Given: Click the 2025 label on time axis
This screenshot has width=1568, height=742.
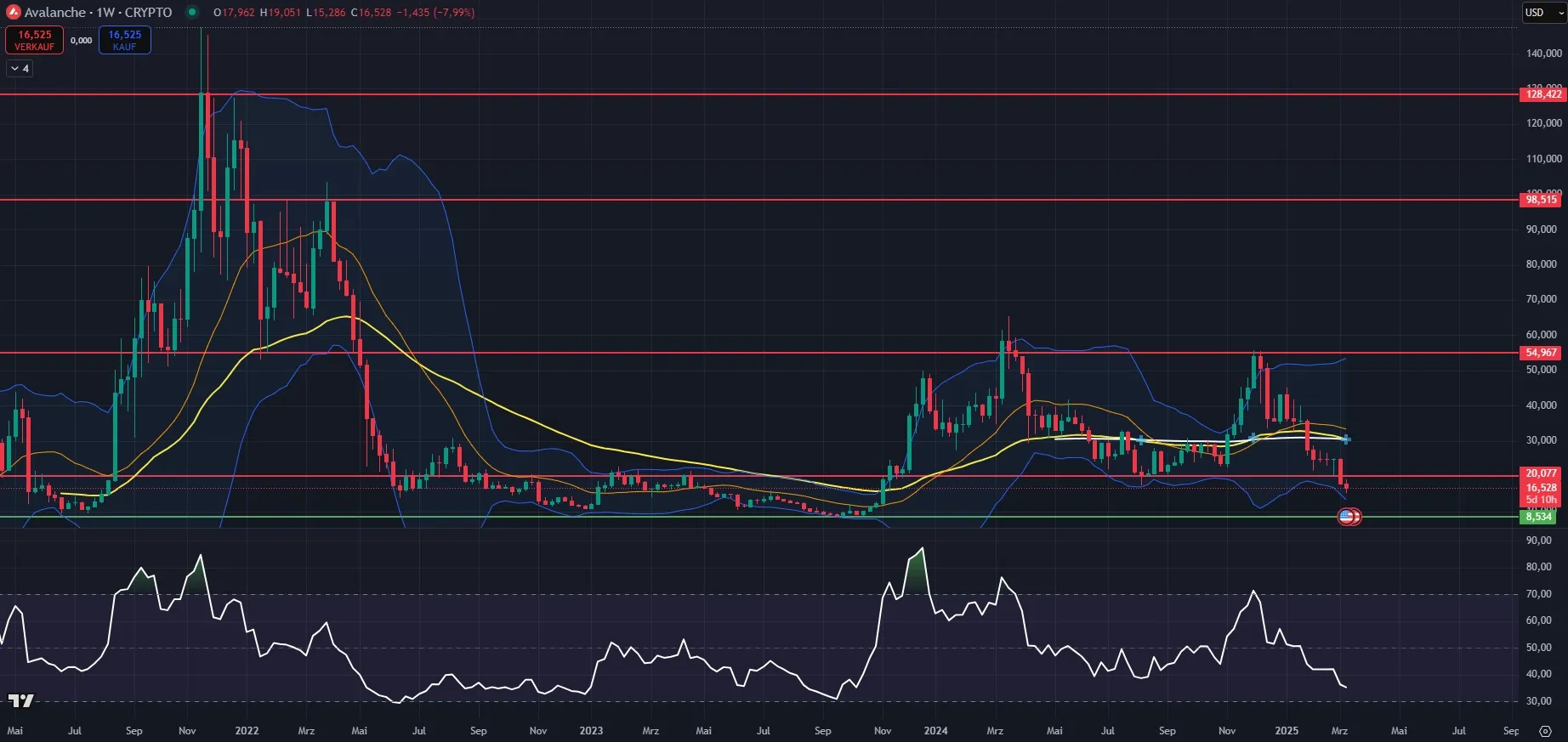Looking at the screenshot, I should (x=1287, y=731).
